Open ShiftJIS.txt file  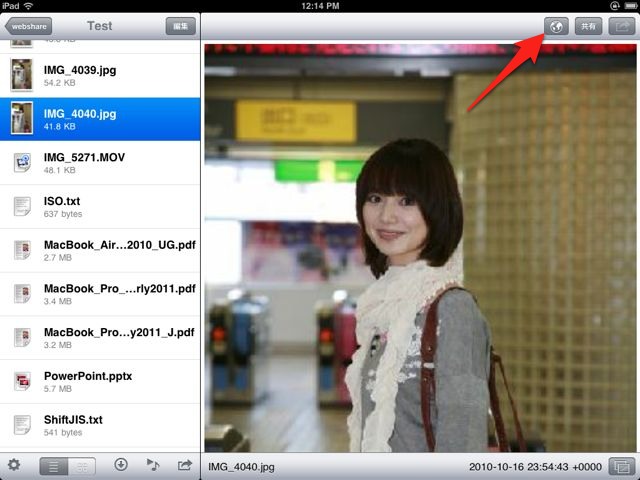(100, 425)
